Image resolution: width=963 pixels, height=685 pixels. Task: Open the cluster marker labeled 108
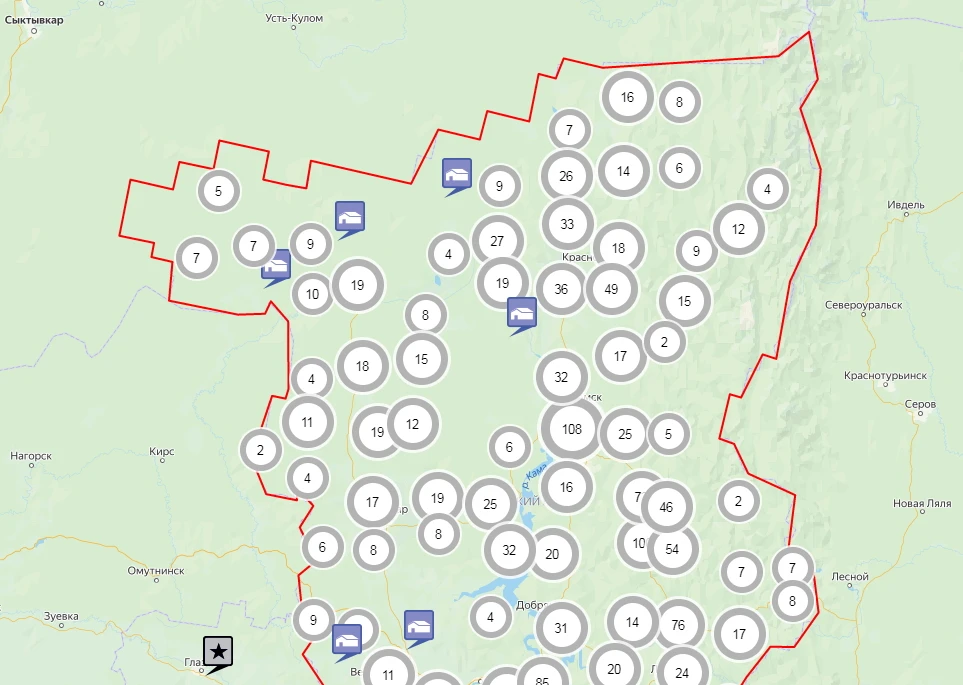tap(572, 429)
